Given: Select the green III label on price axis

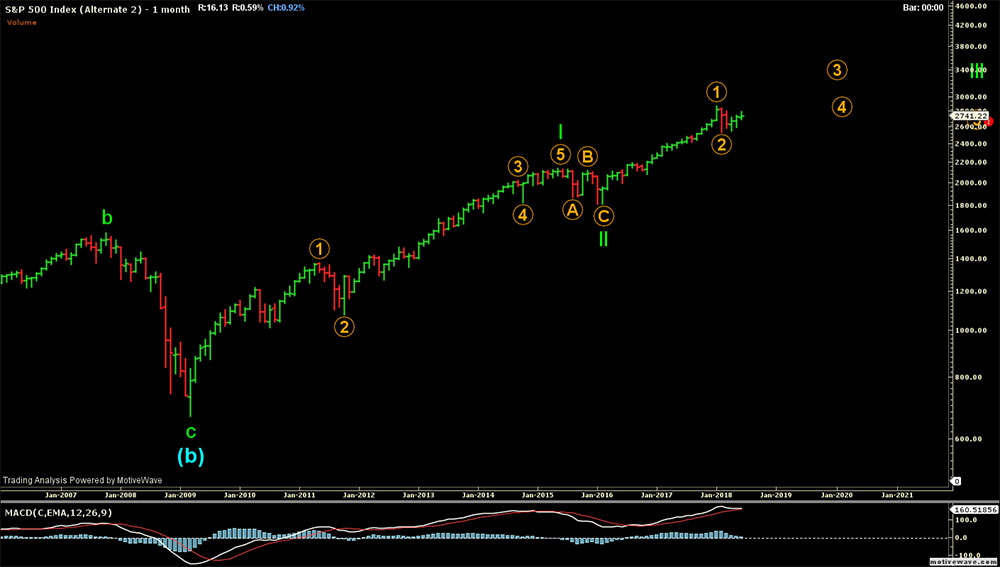Looking at the screenshot, I should point(977,70).
